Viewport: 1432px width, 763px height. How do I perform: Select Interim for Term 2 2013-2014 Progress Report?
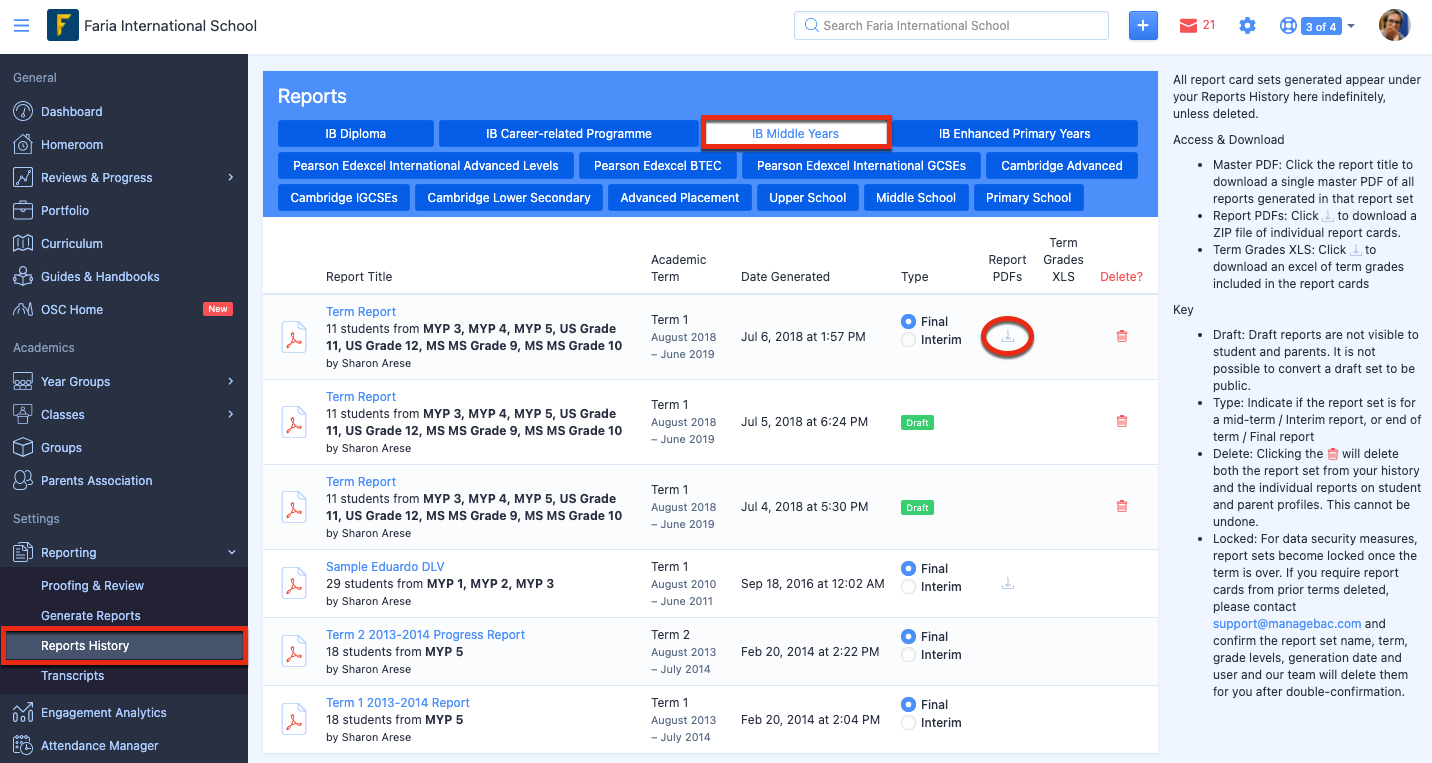click(908, 655)
